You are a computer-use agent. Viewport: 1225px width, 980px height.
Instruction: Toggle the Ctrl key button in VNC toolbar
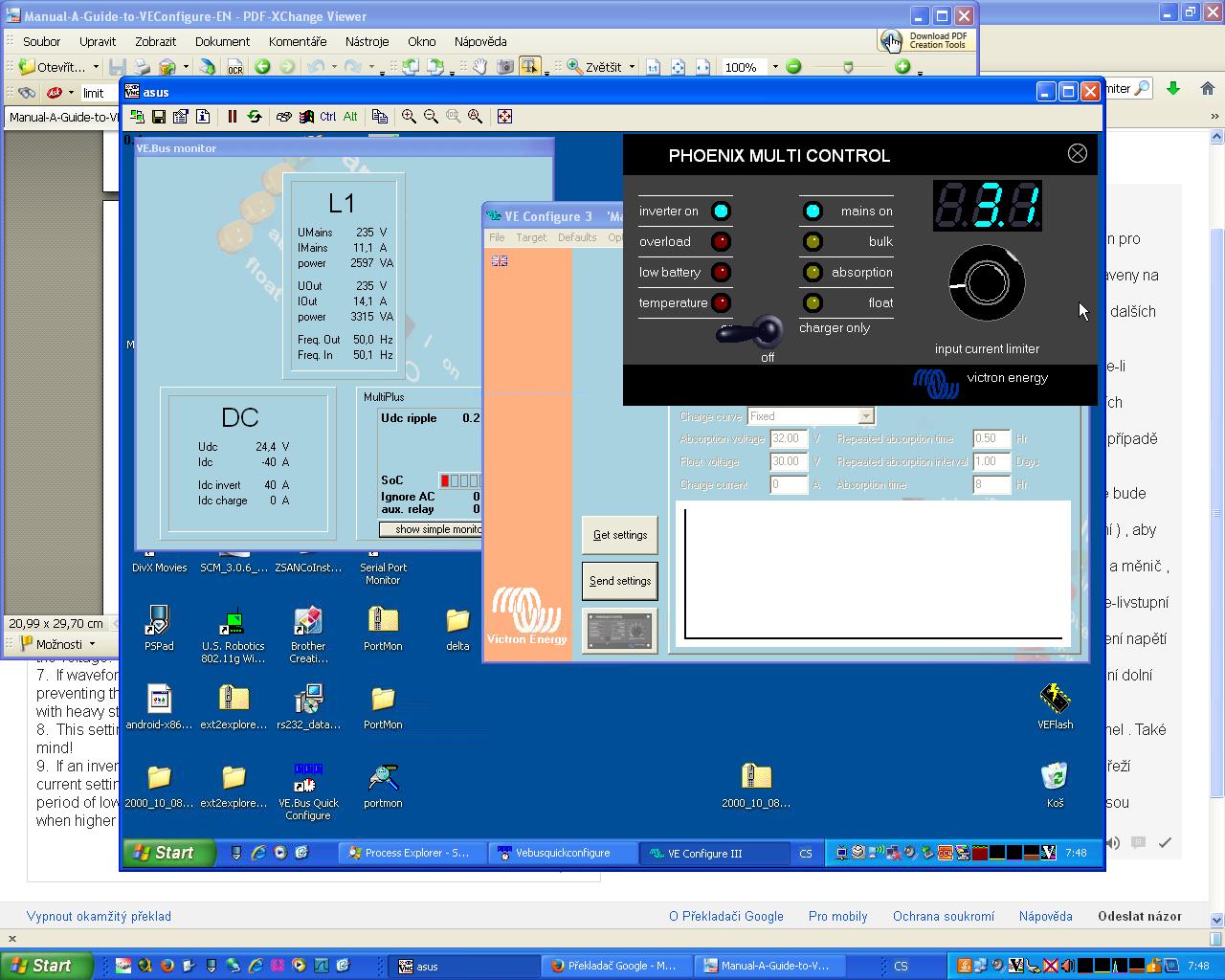(x=328, y=117)
